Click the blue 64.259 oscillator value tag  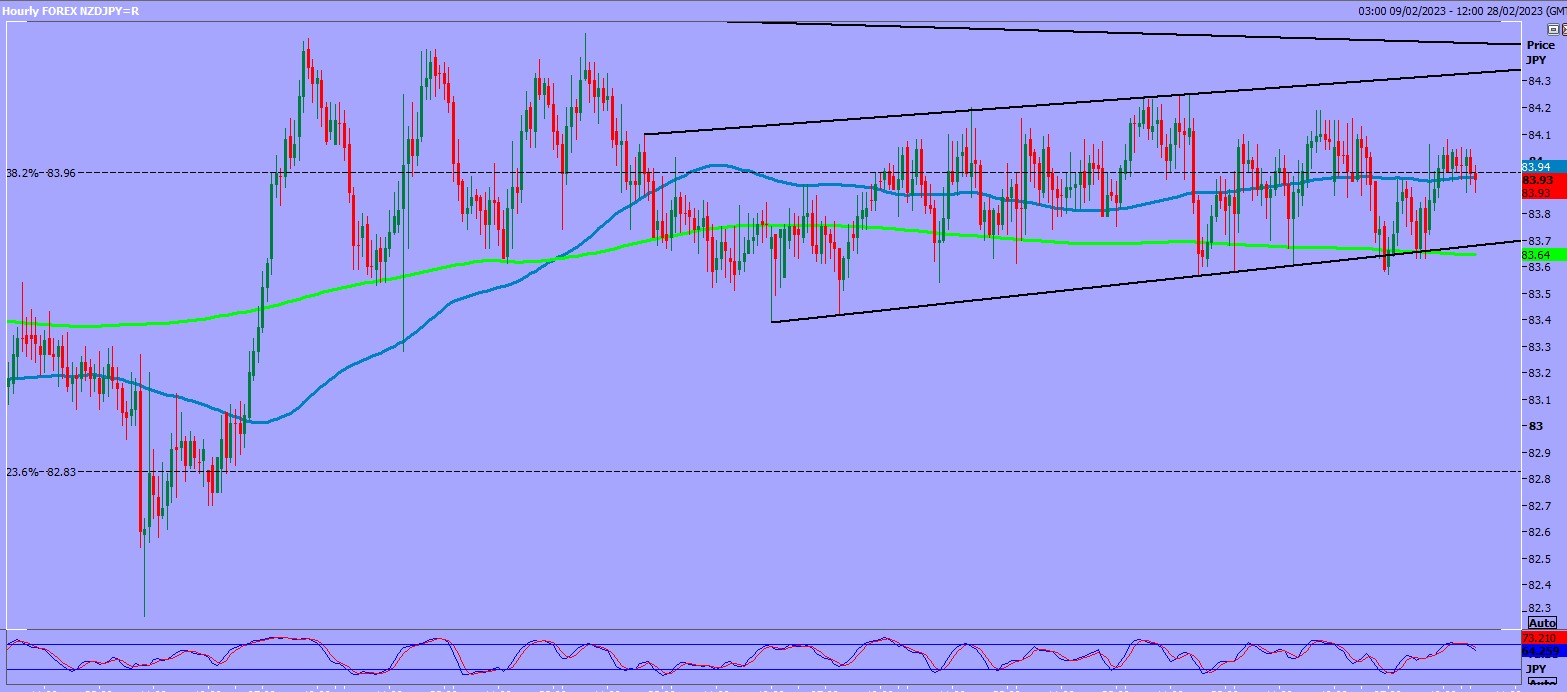pos(1538,650)
